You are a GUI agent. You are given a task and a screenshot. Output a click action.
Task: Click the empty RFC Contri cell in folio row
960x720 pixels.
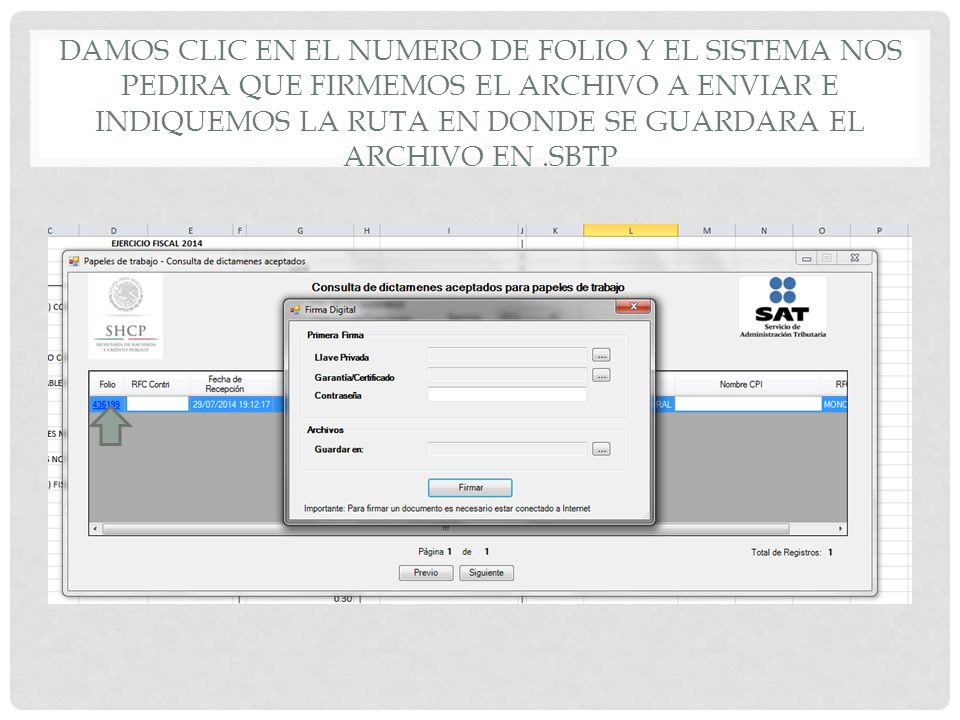(157, 404)
